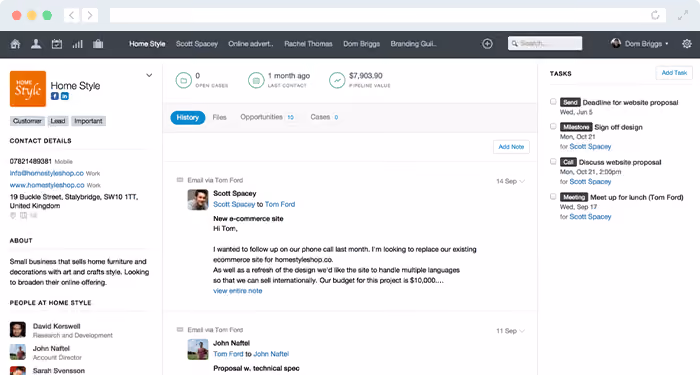Screen dimensions: 700x375
Task: Open the settings gear icon
Action: point(687,44)
